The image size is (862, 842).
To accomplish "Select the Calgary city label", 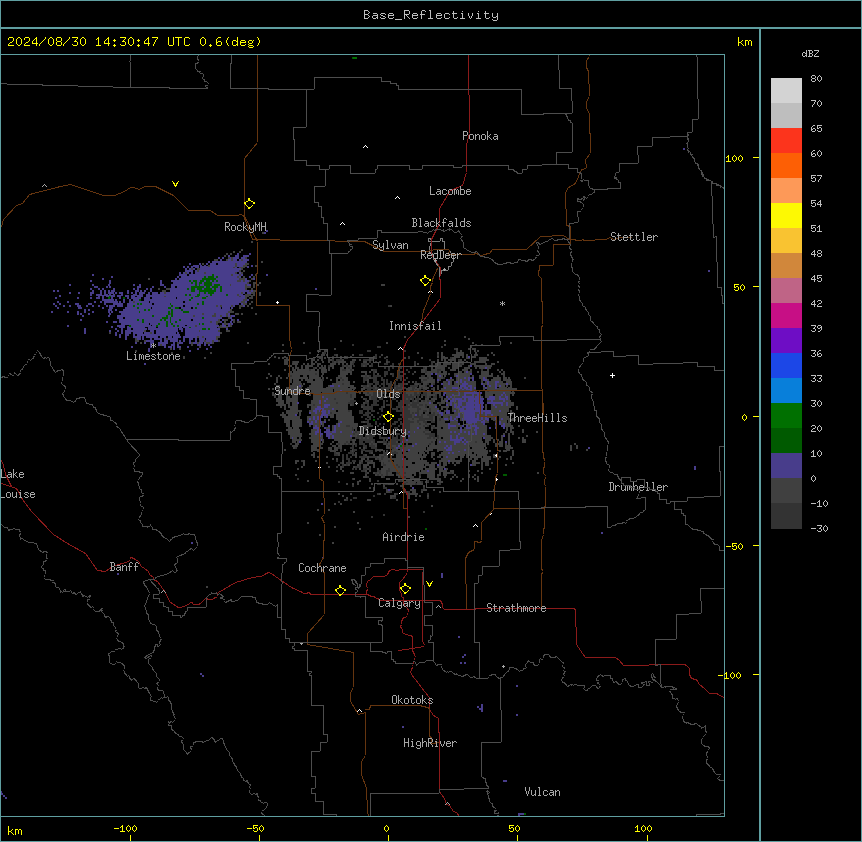I will (x=400, y=603).
